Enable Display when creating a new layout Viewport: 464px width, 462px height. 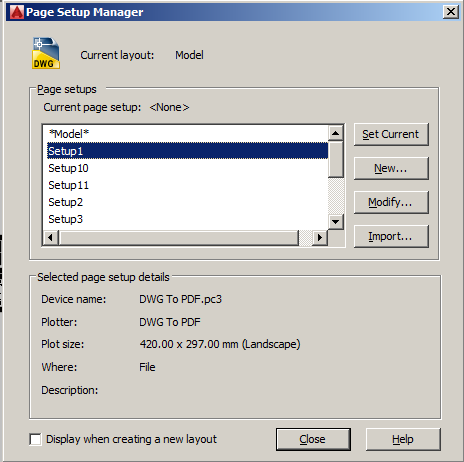(x=35, y=439)
